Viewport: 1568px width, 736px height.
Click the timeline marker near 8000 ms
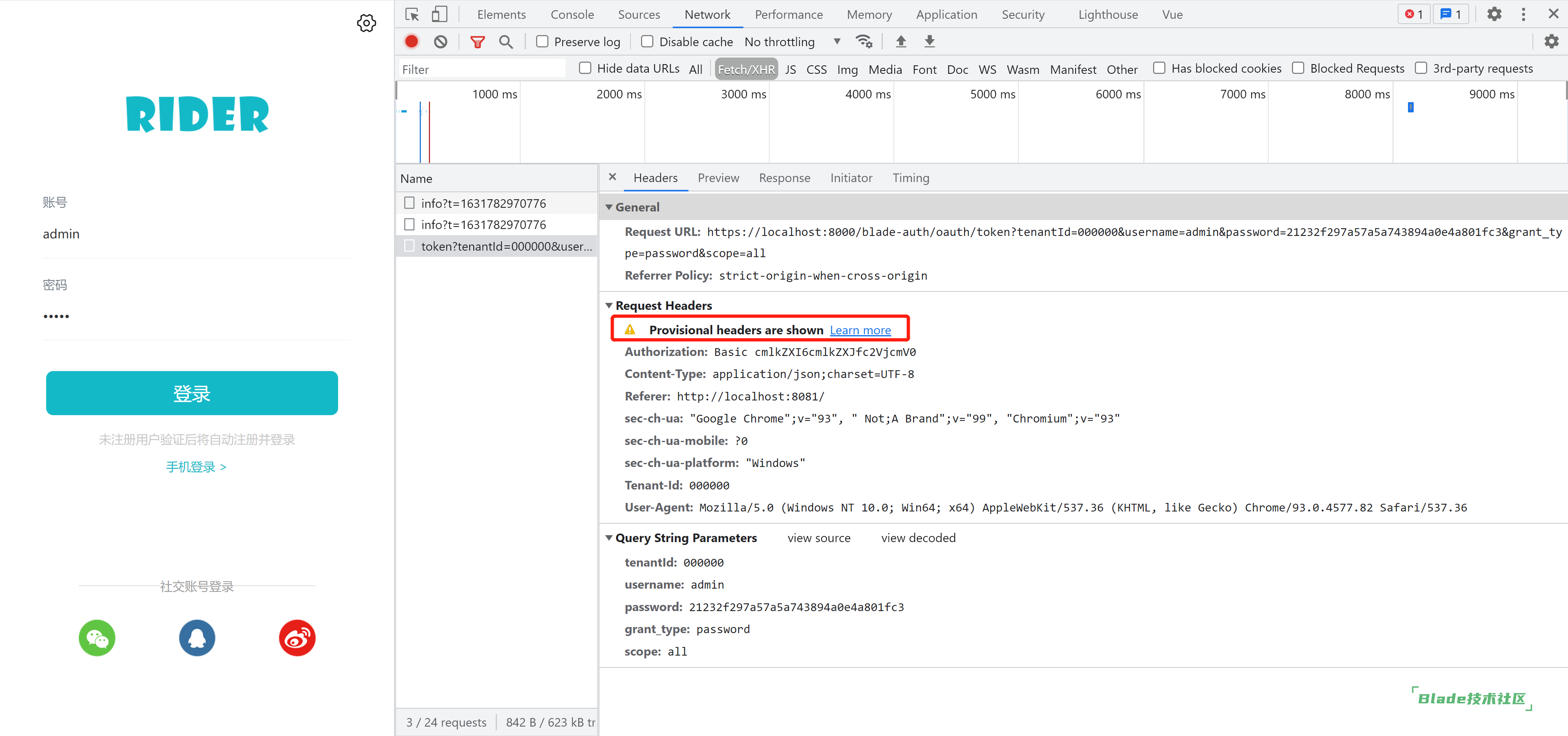1410,107
